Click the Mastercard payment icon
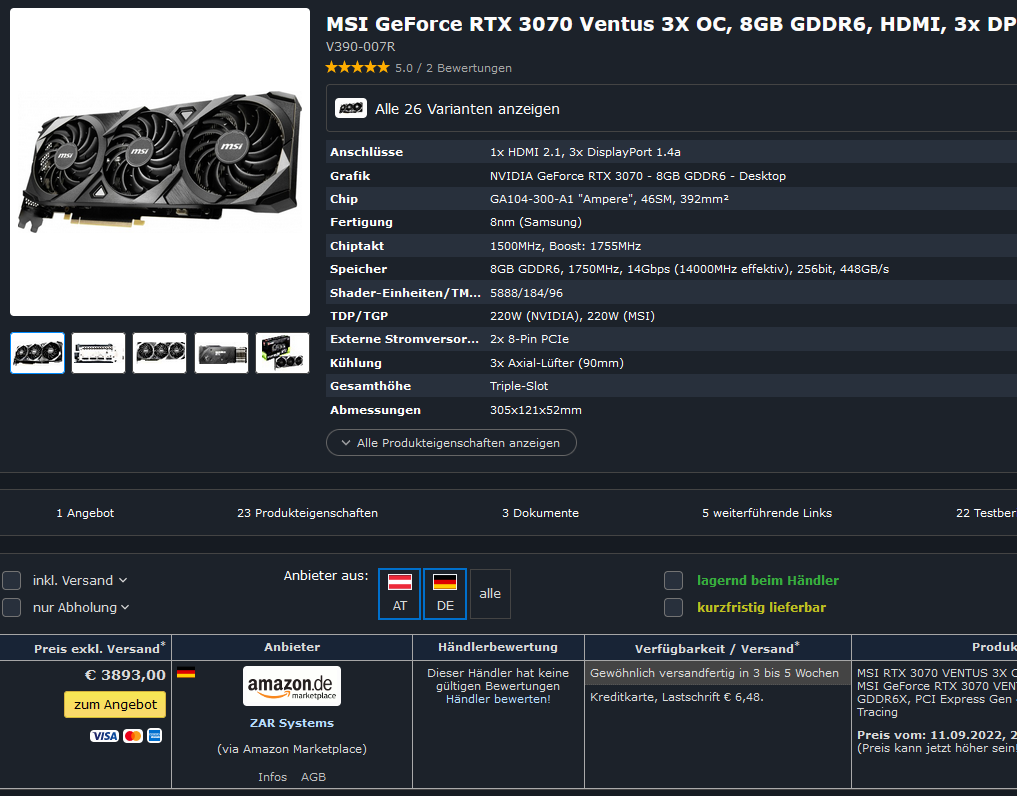This screenshot has width=1017, height=796. point(133,736)
